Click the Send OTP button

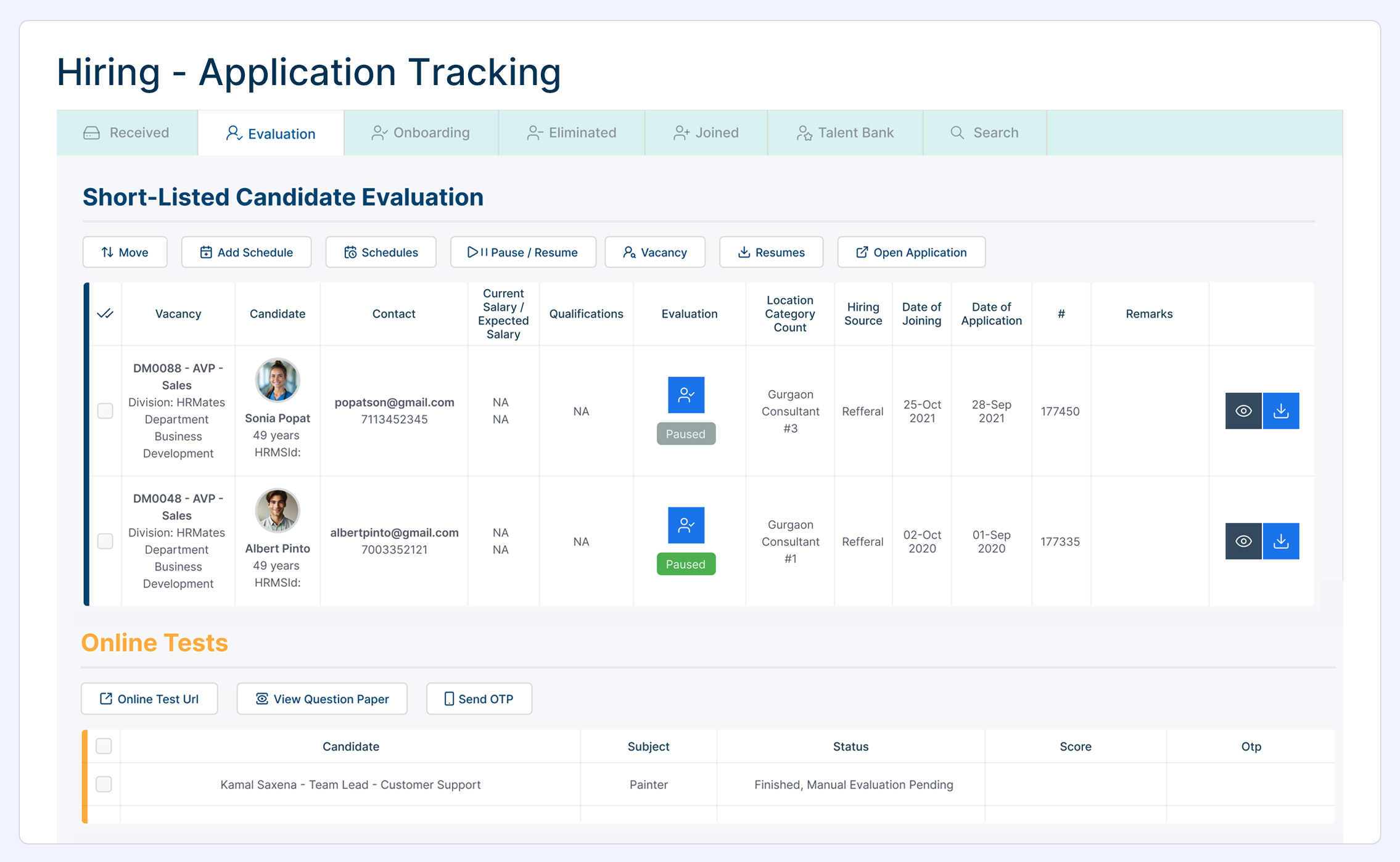tap(479, 699)
